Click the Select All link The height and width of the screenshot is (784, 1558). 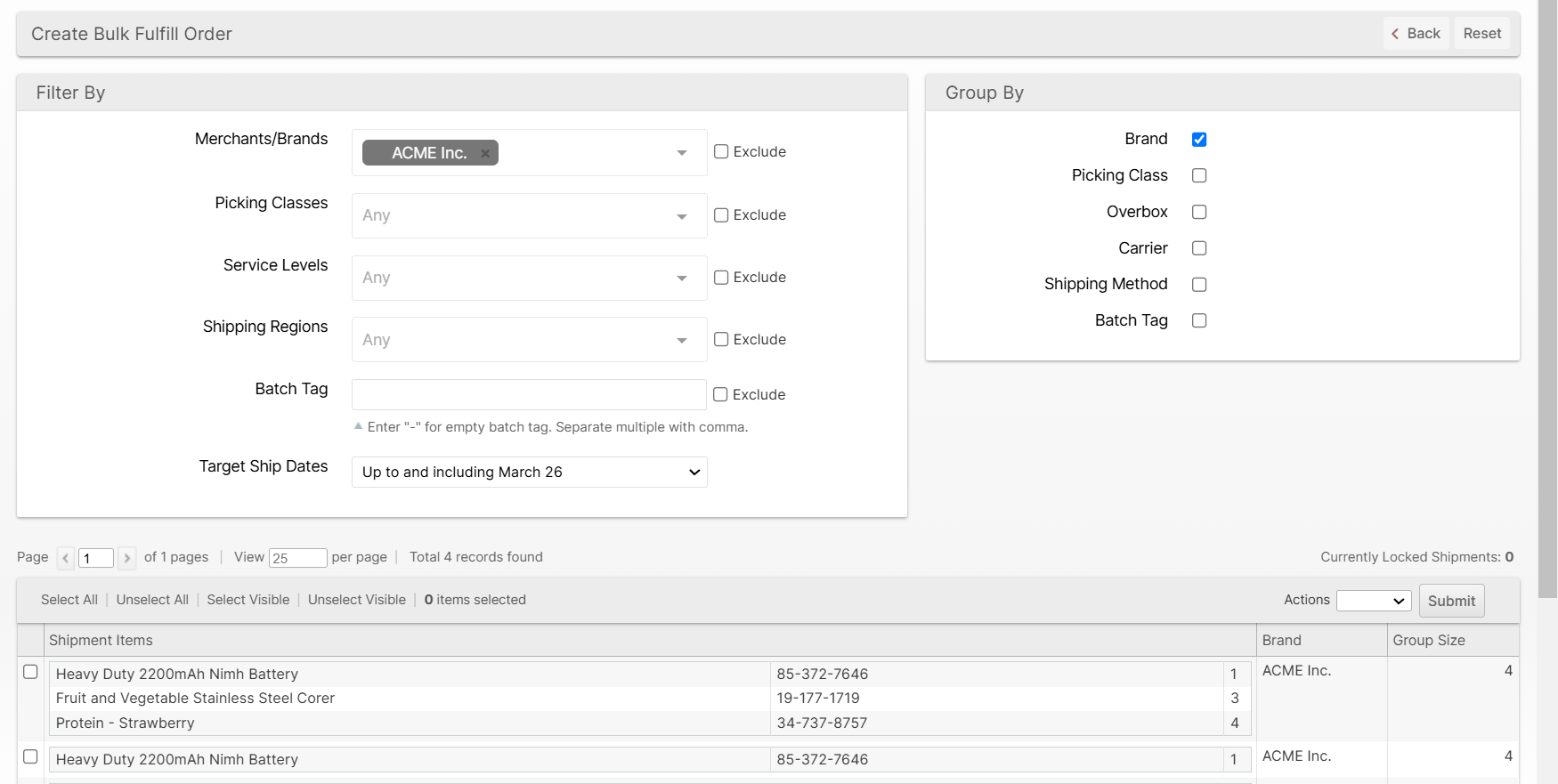tap(69, 600)
